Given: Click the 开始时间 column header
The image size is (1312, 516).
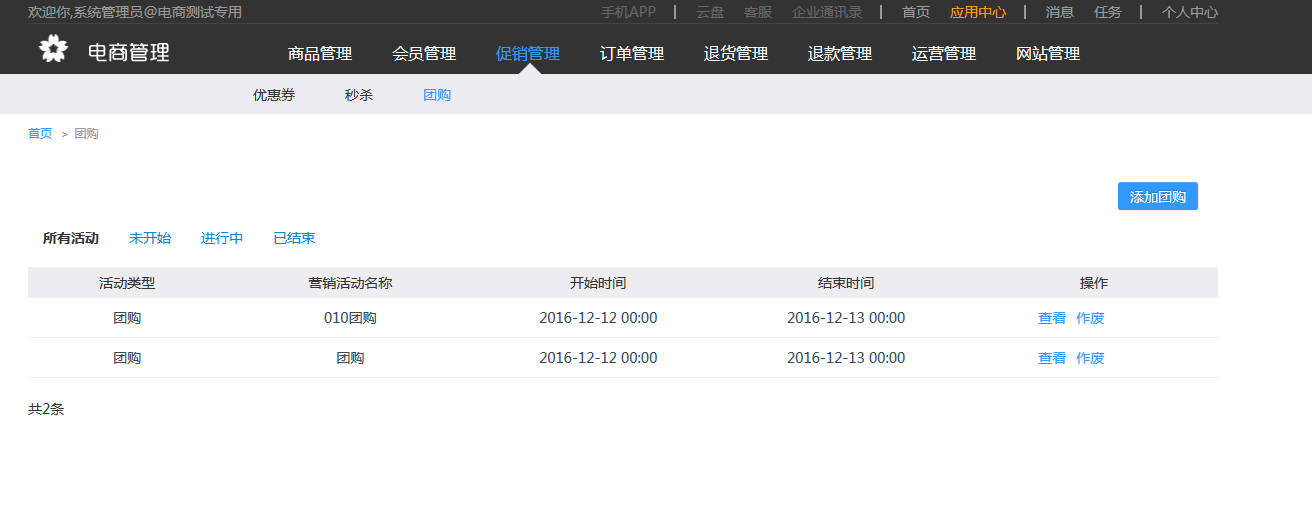Looking at the screenshot, I should click(x=598, y=283).
